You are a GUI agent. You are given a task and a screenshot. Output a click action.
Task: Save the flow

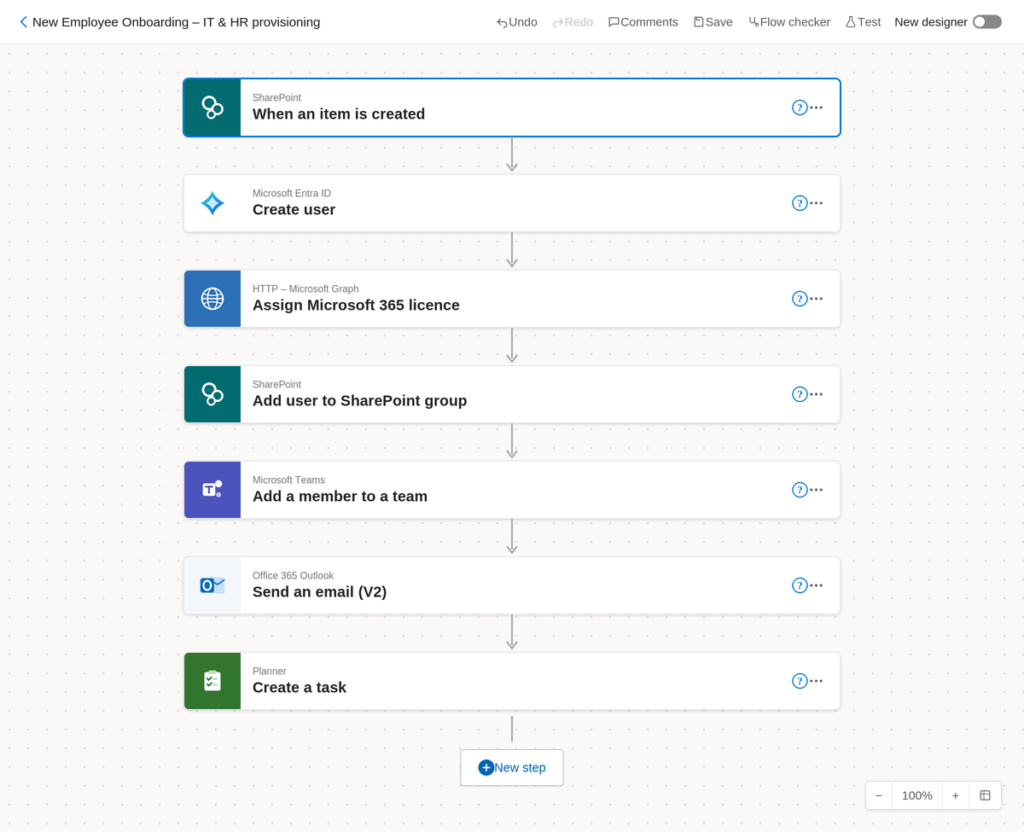713,22
